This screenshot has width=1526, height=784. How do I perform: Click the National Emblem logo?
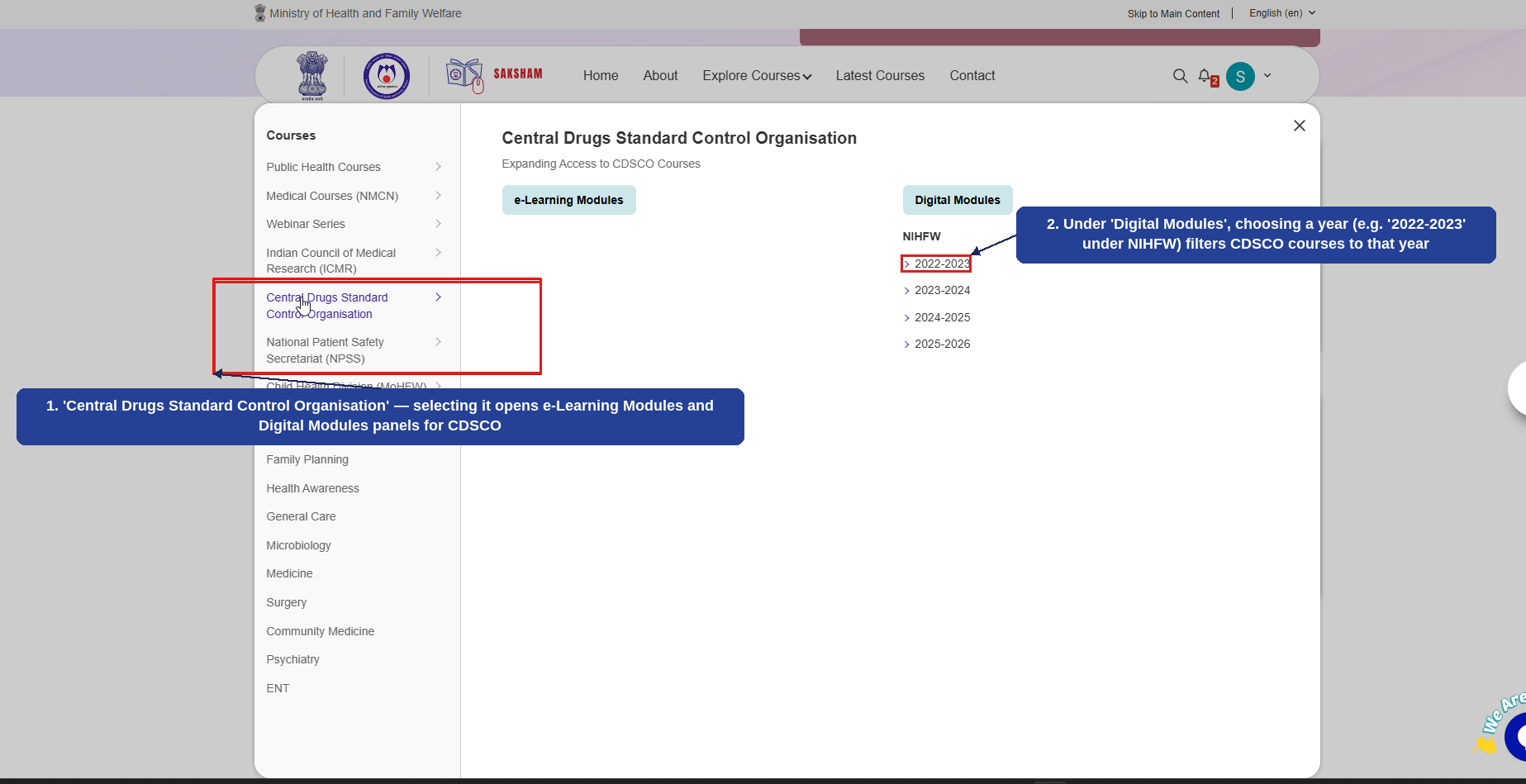[x=312, y=75]
